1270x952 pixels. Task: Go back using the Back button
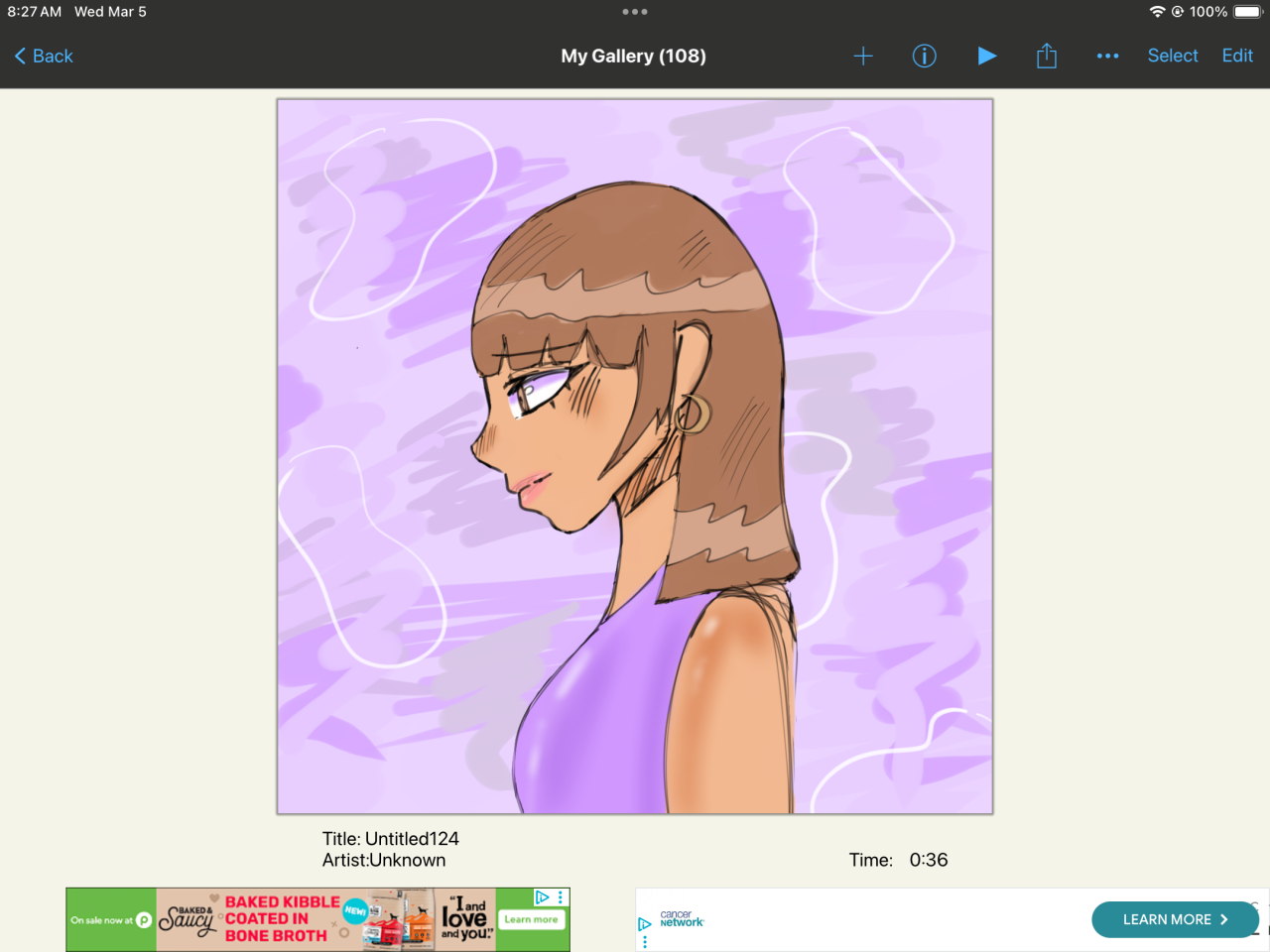click(x=44, y=57)
